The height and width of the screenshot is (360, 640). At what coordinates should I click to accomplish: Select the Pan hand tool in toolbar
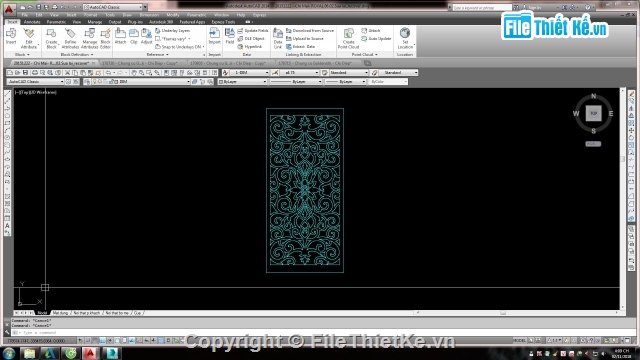pyautogui.click(x=134, y=73)
